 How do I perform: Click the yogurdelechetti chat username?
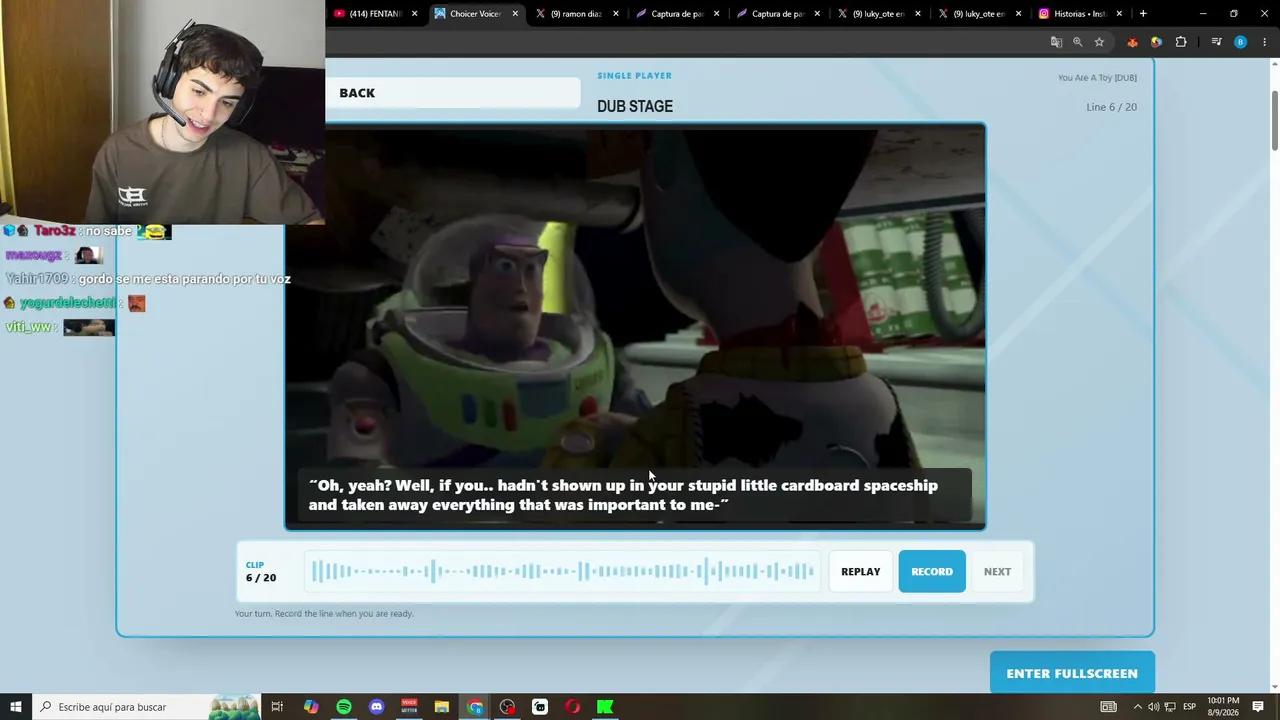(x=68, y=303)
